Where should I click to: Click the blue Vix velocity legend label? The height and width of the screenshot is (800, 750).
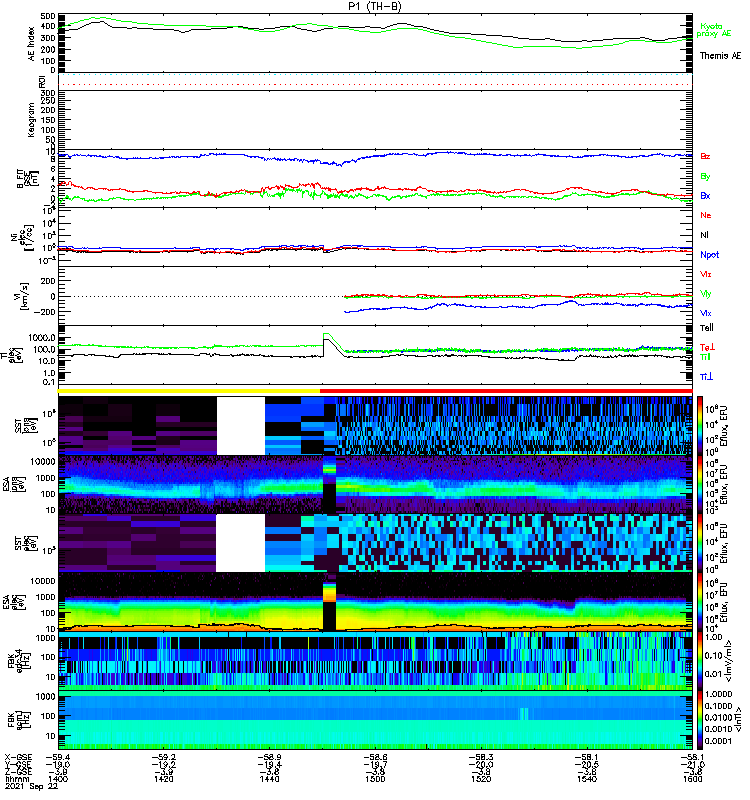pos(705,313)
